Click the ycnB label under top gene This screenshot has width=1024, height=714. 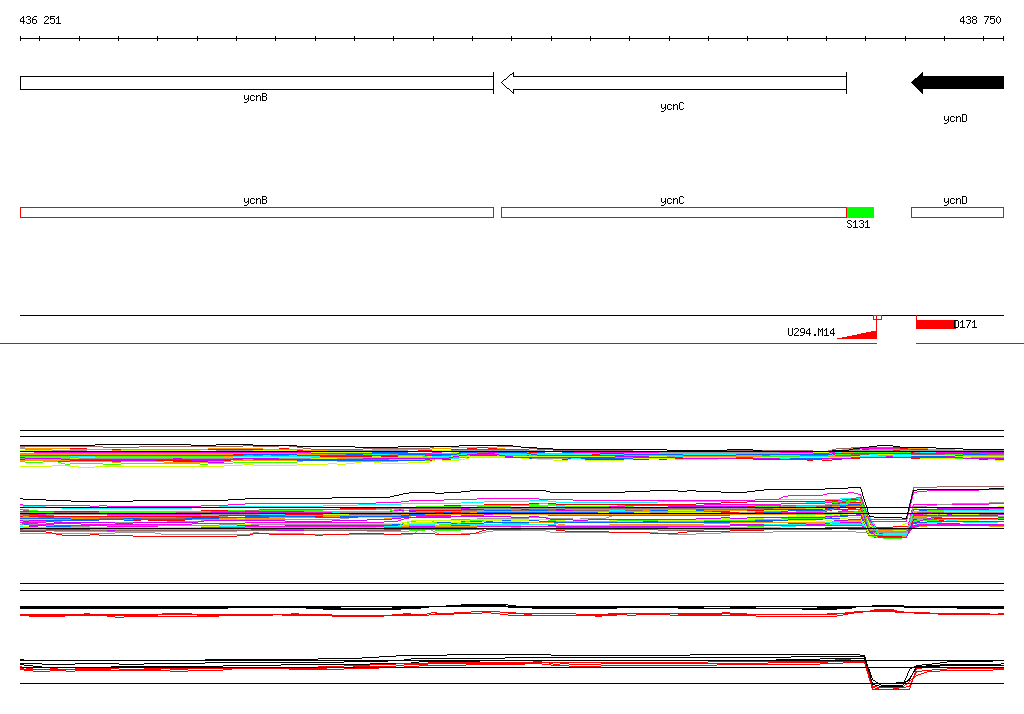pyautogui.click(x=255, y=97)
